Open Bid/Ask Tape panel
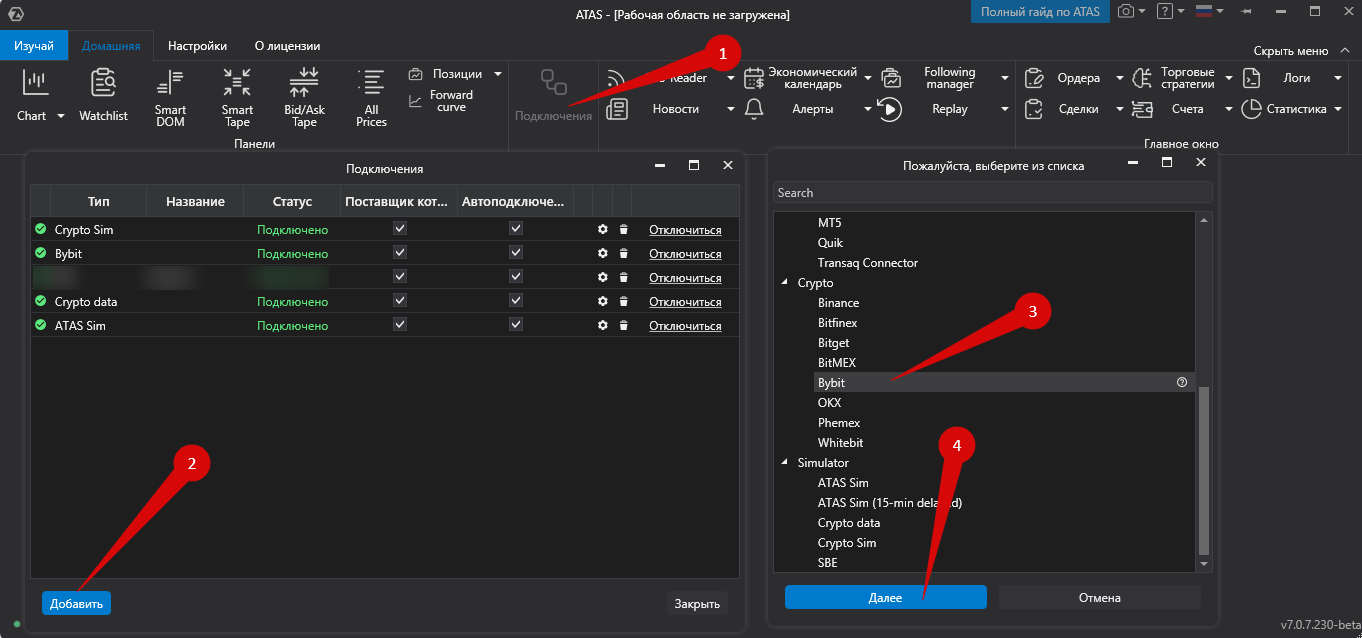Viewport: 1362px width, 638px height. pos(304,97)
